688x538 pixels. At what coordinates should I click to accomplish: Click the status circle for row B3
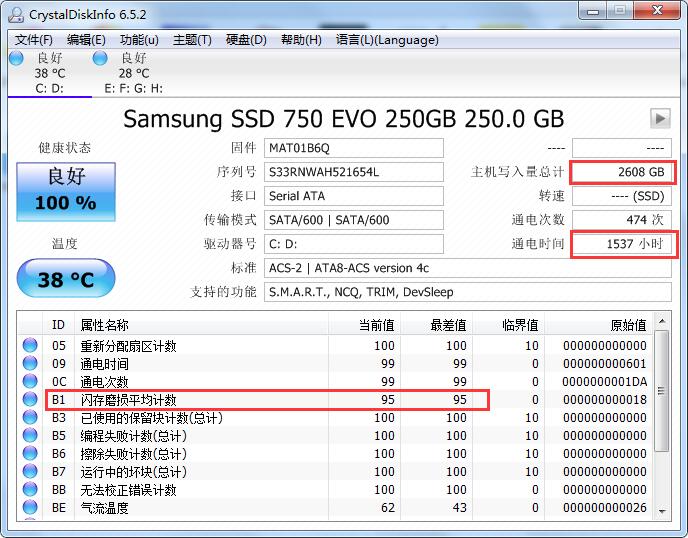point(30,417)
